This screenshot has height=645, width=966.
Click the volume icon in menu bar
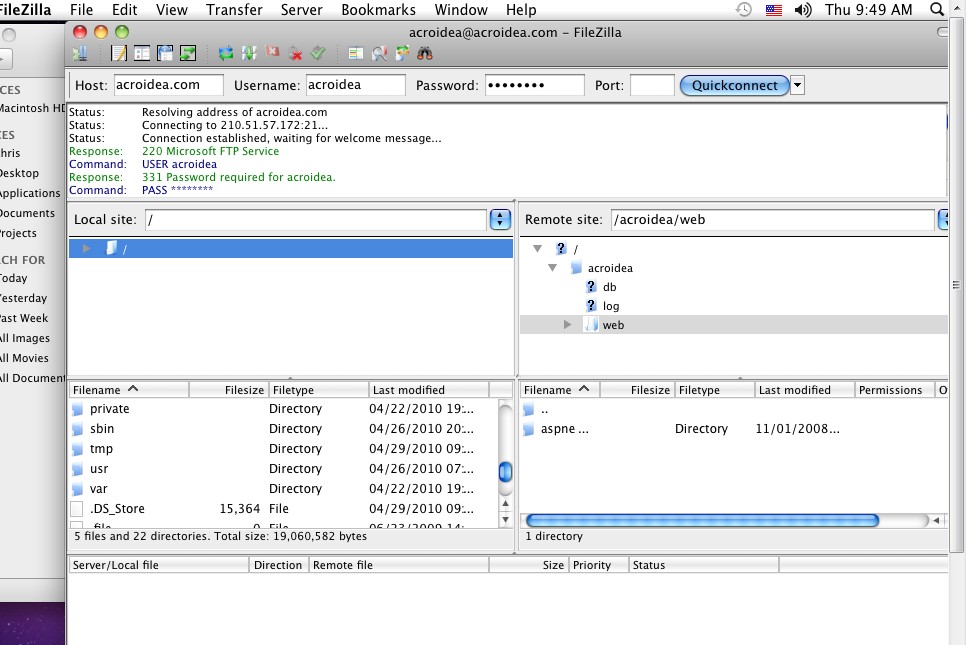point(803,10)
